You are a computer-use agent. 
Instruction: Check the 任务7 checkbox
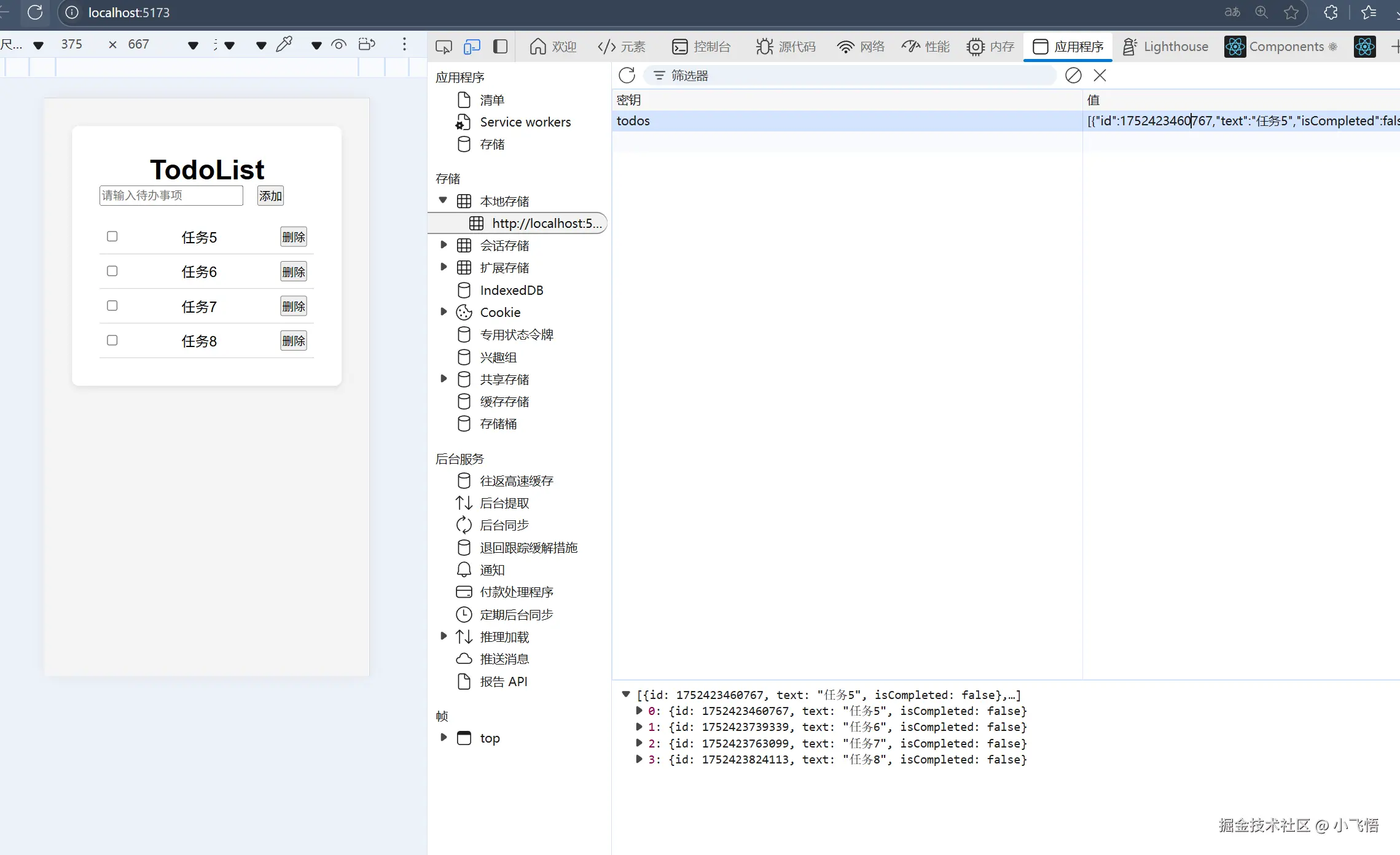112,306
